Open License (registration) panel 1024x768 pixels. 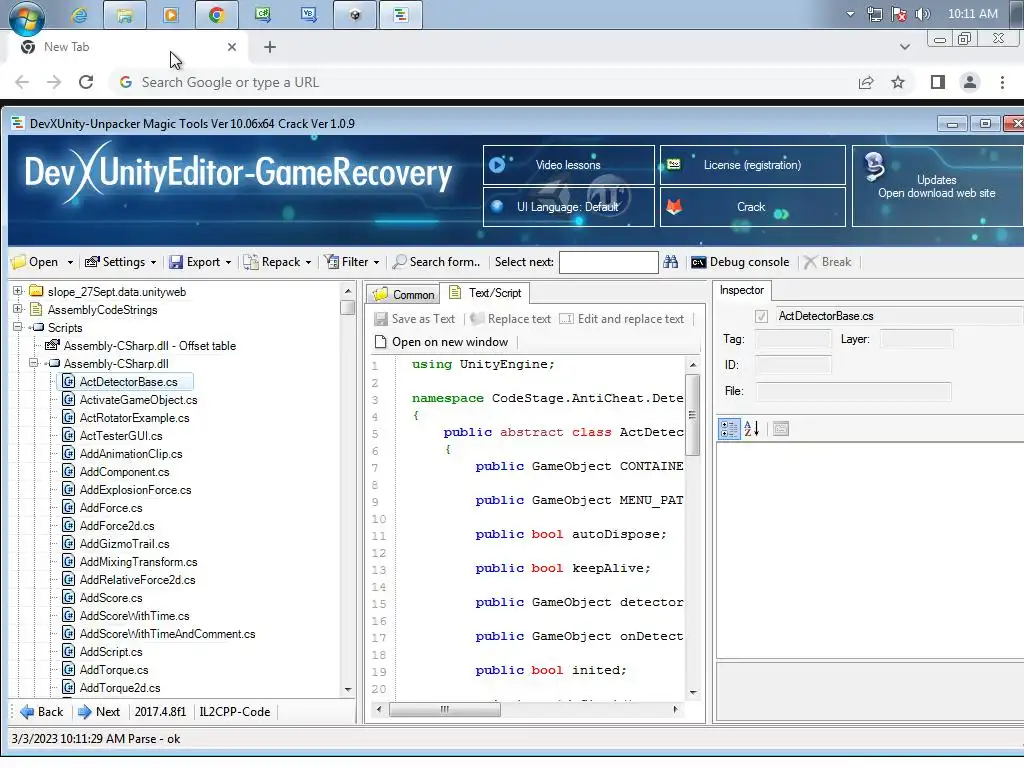(x=752, y=165)
